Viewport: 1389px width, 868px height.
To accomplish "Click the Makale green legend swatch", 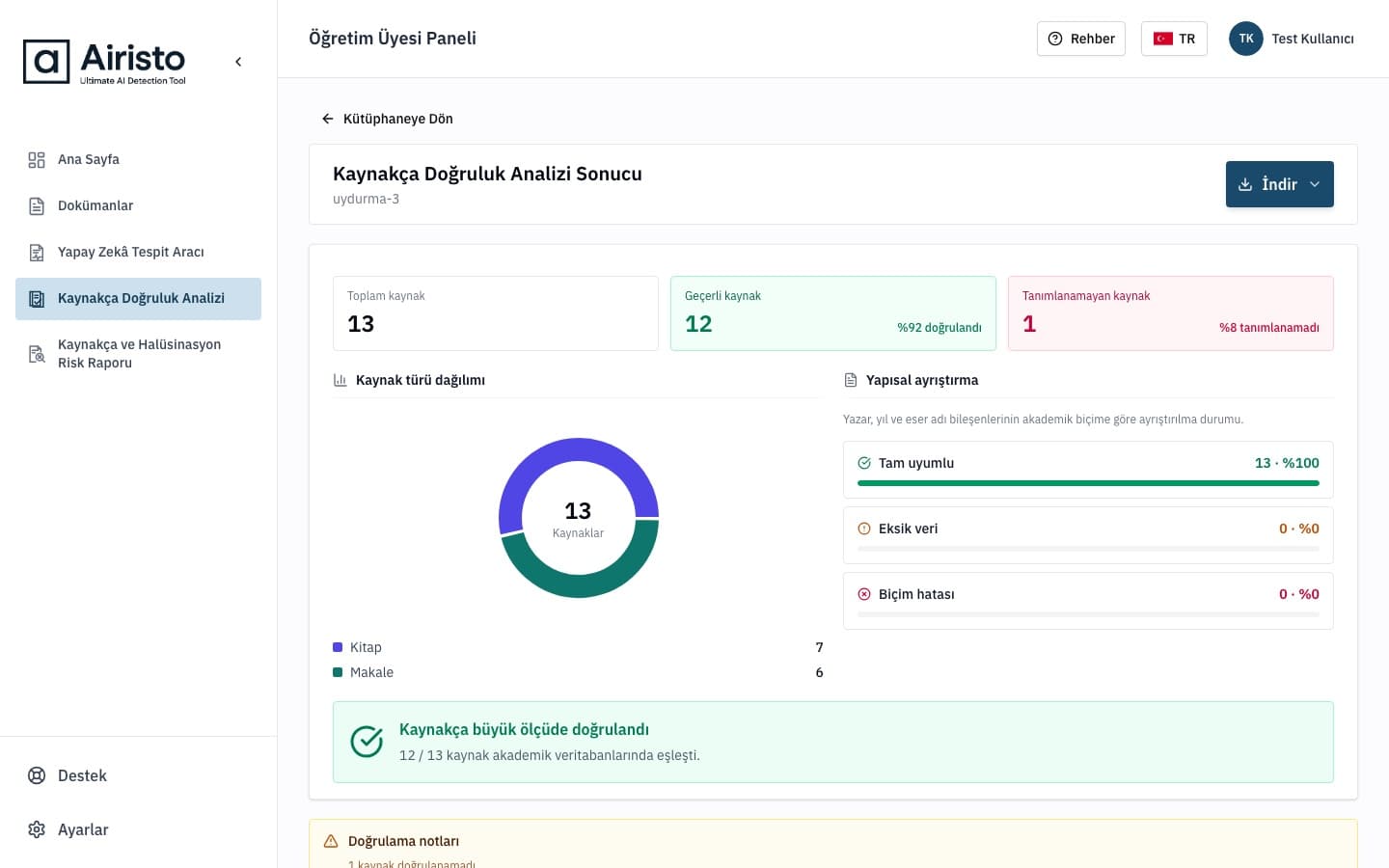I will point(338,672).
